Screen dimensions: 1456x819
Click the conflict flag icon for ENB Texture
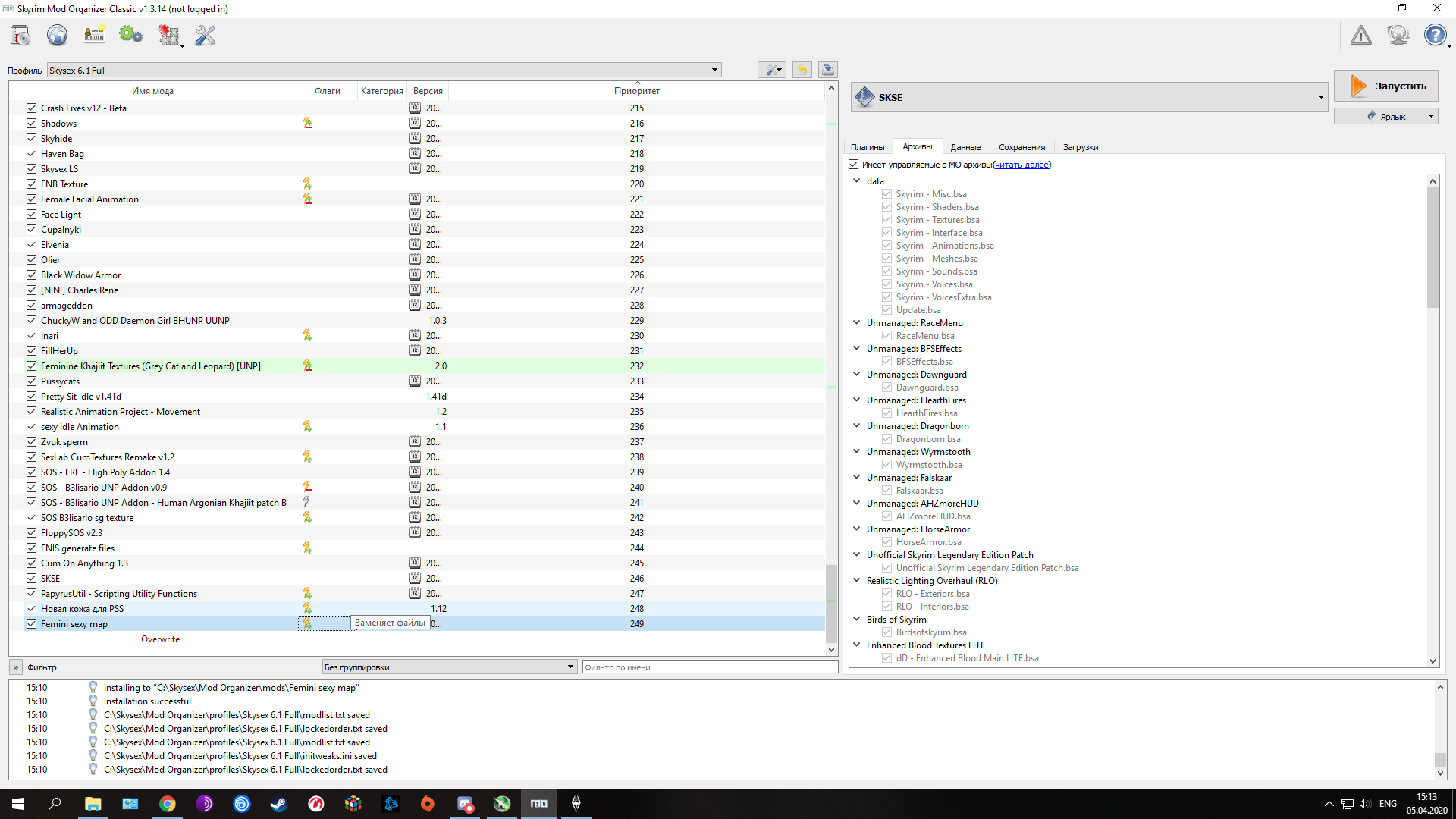click(308, 184)
